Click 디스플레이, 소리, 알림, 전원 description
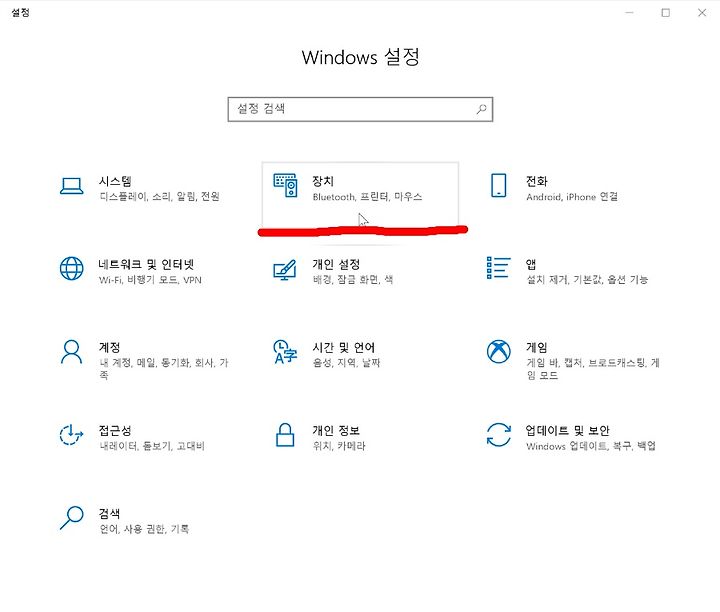This screenshot has height=612, width=720. coord(159,197)
